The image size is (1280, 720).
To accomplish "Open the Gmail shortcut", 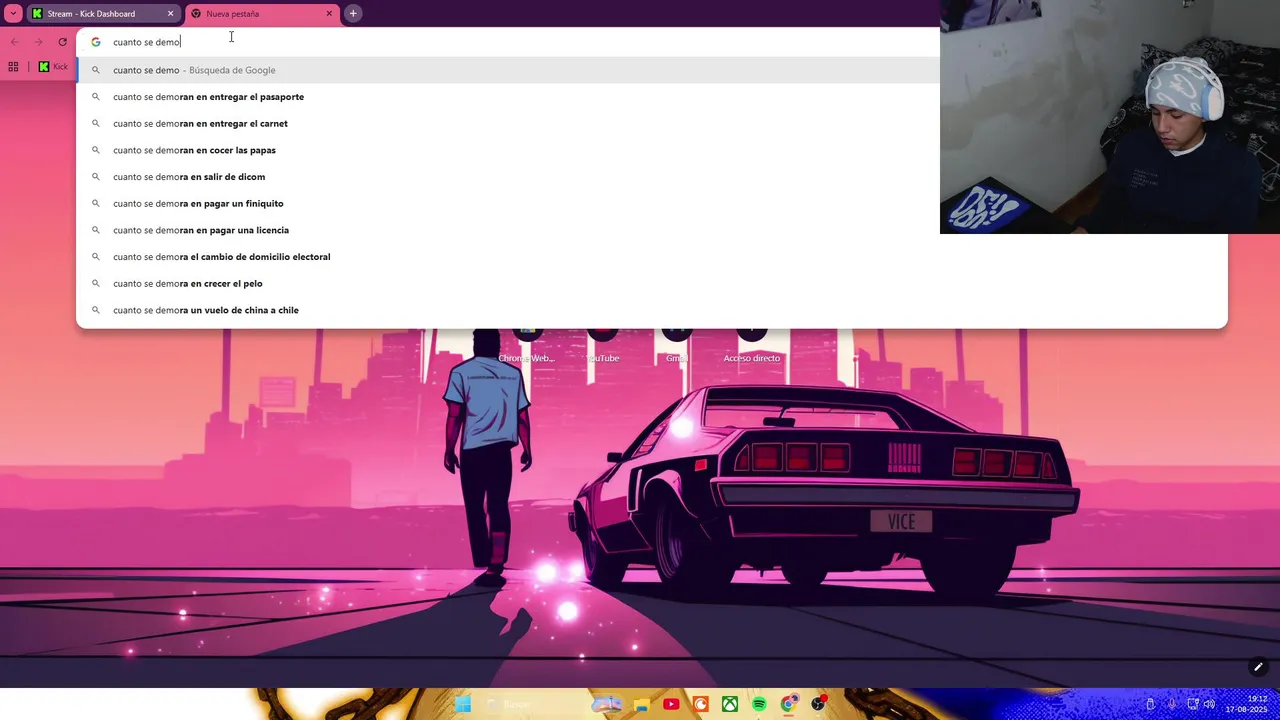I will tap(677, 345).
